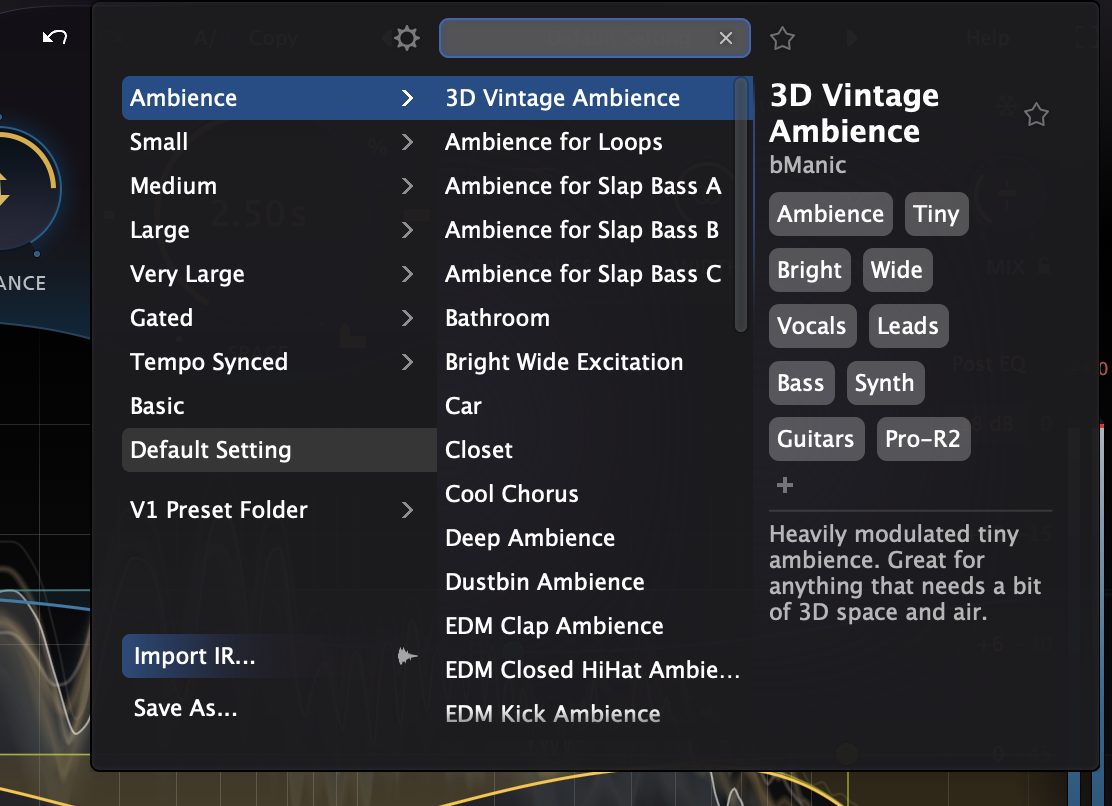Pick the Cool Chorus preset

tap(512, 494)
